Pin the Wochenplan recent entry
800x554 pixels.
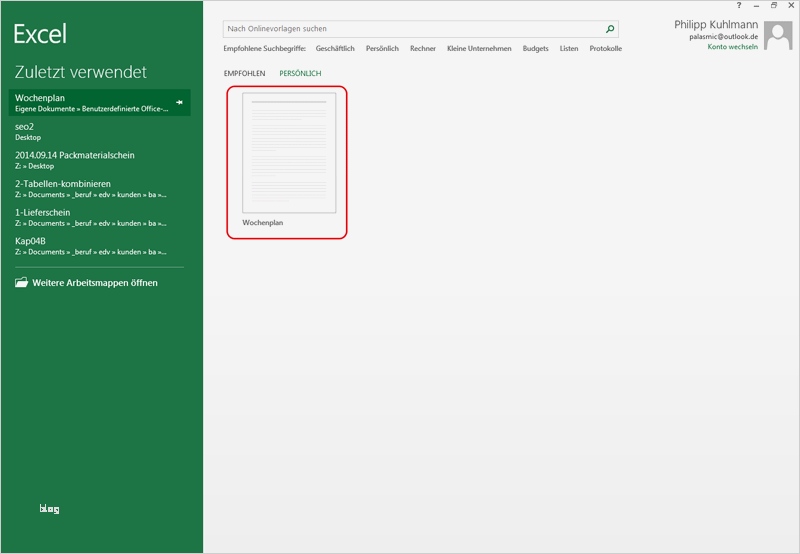pyautogui.click(x=179, y=103)
